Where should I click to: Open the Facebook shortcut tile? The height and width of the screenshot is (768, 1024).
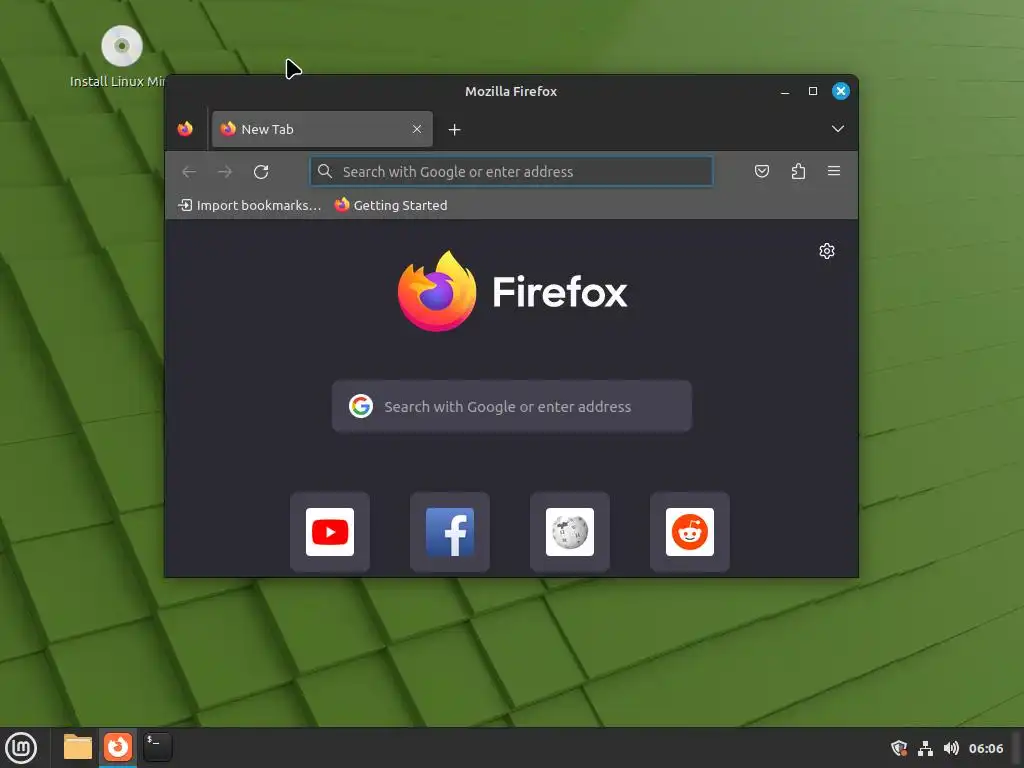tap(450, 532)
